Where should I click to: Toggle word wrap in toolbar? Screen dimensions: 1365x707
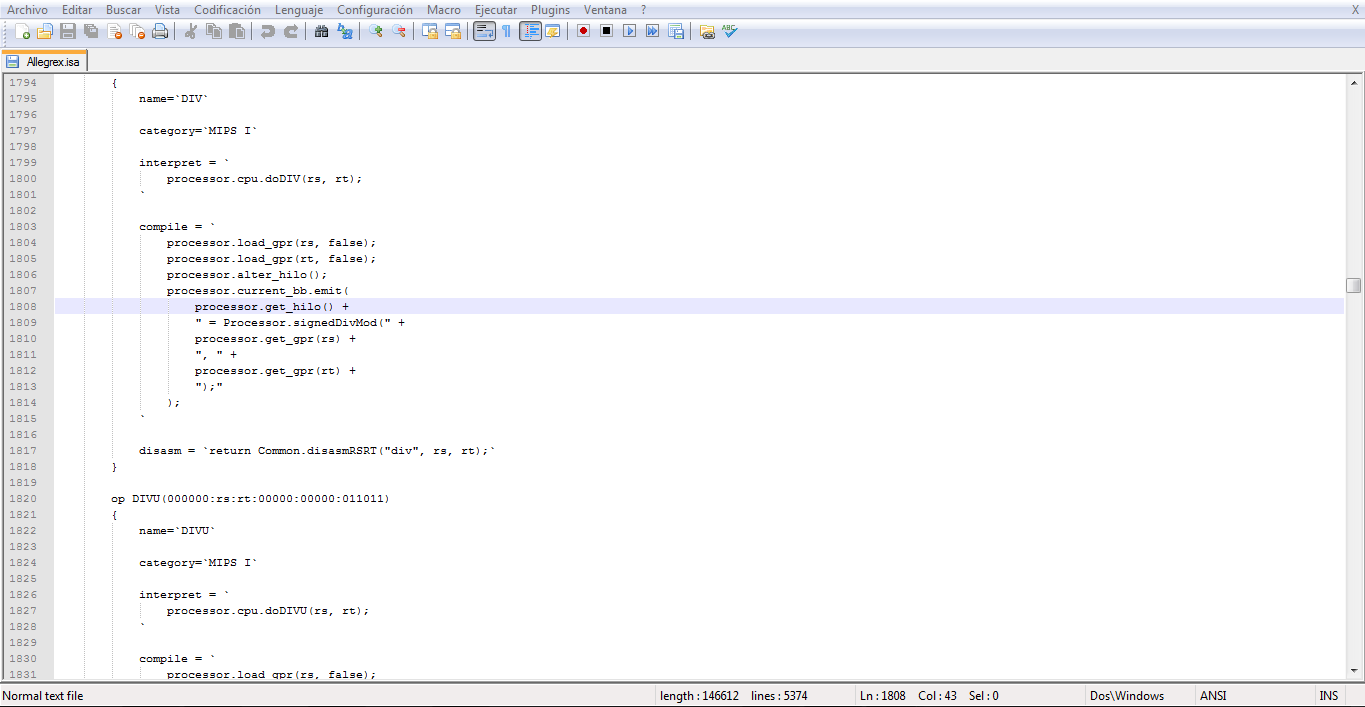coord(484,31)
